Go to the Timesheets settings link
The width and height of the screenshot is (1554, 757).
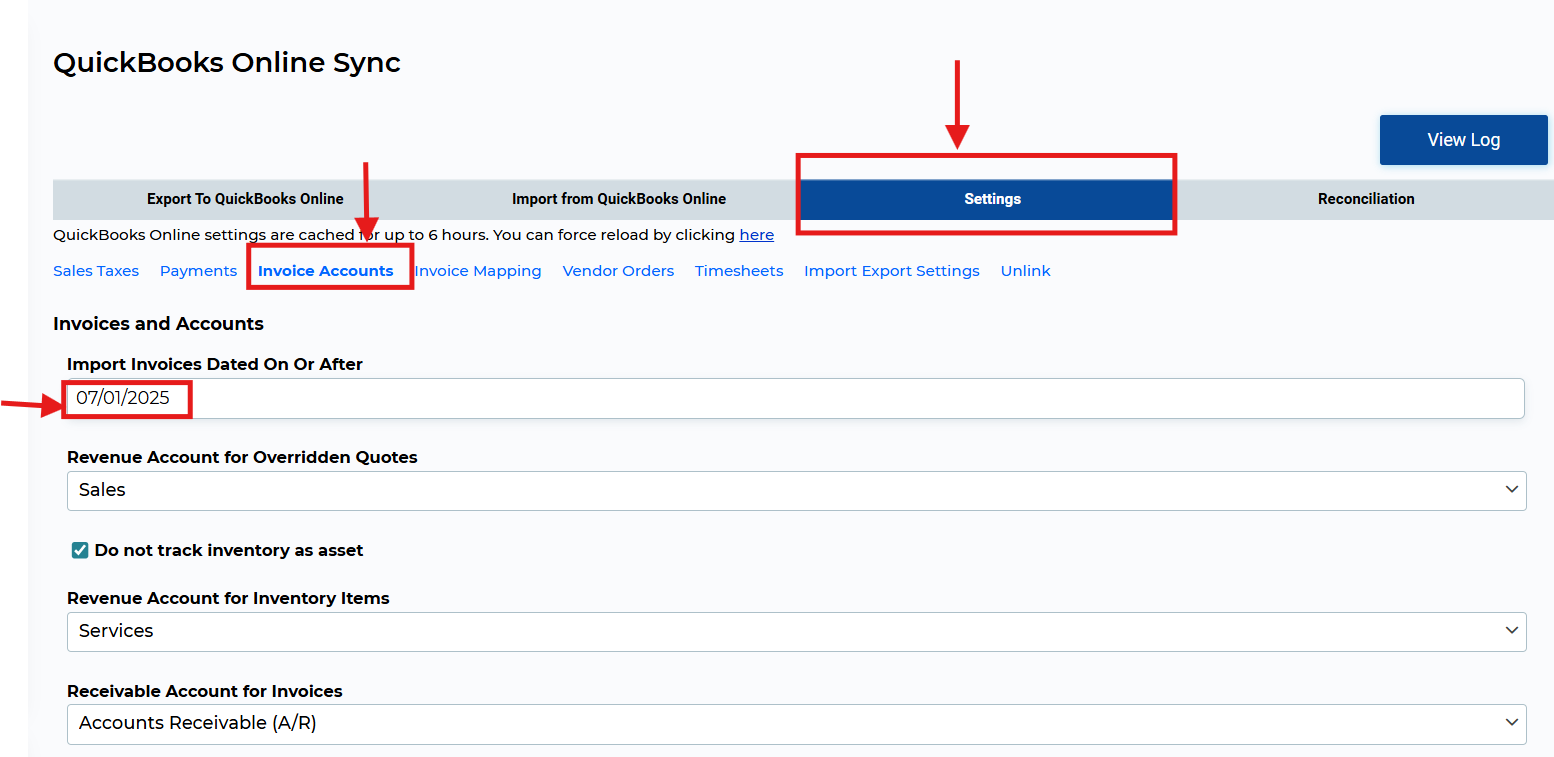click(x=739, y=271)
